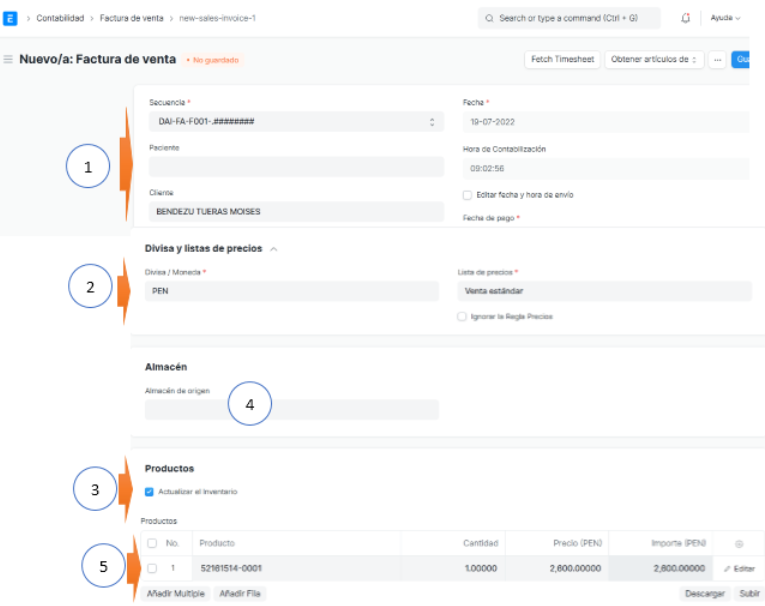Open the notifications bell icon
The image size is (765, 606).
(685, 18)
